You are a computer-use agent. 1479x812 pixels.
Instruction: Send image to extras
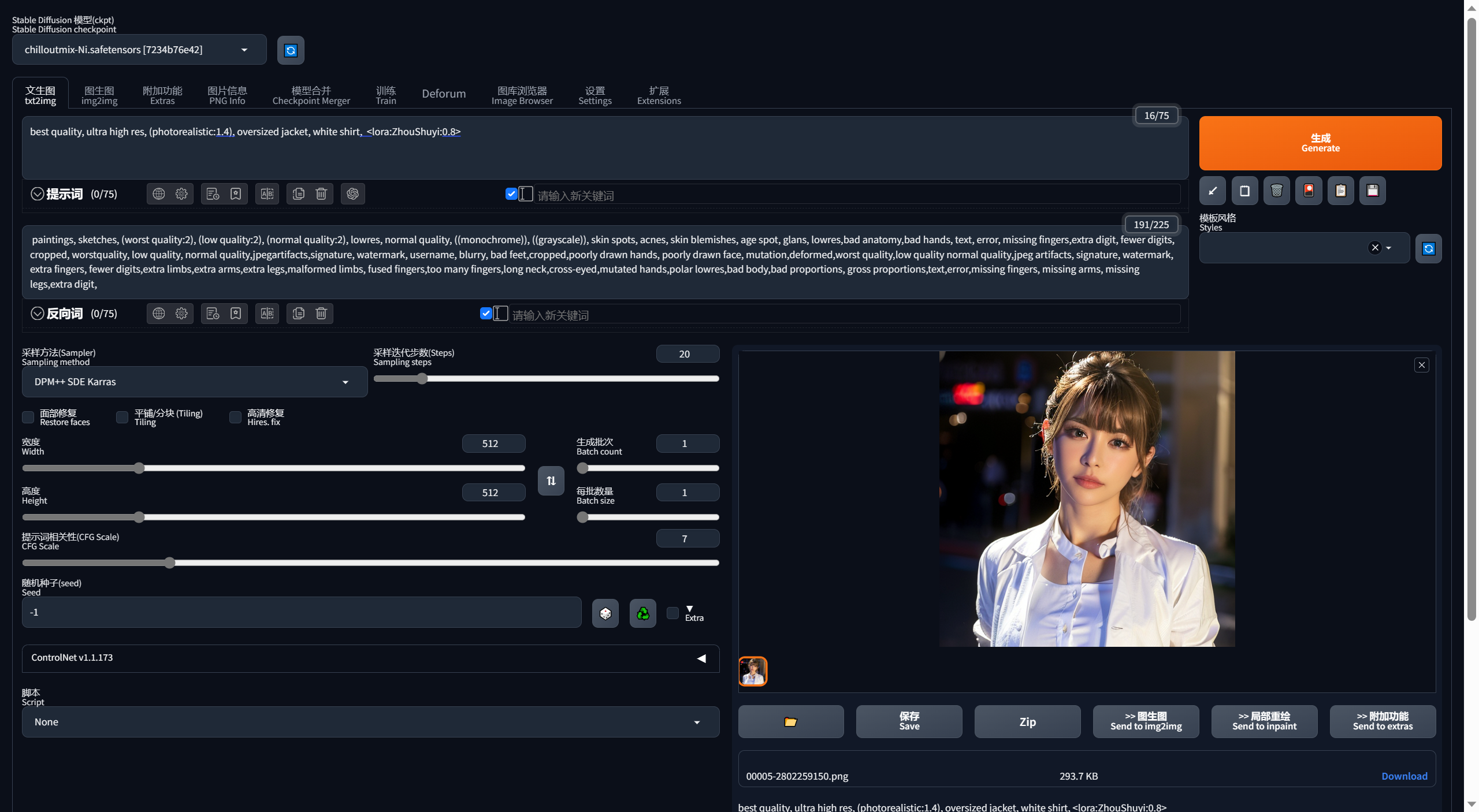pyautogui.click(x=1383, y=722)
